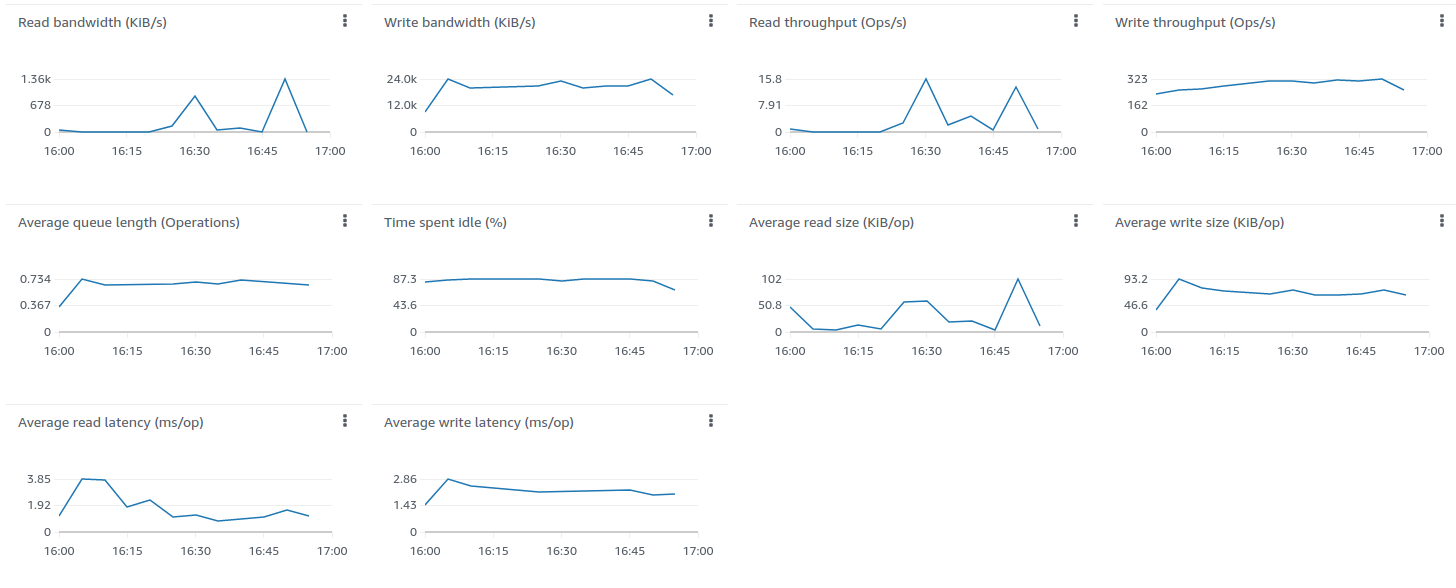Click the highest peak in Read bandwidth graph

pos(285,79)
